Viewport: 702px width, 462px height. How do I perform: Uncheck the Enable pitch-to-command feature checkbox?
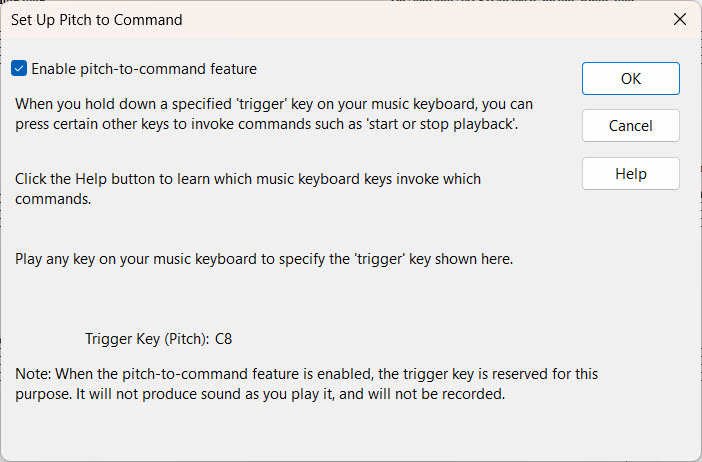[x=19, y=69]
